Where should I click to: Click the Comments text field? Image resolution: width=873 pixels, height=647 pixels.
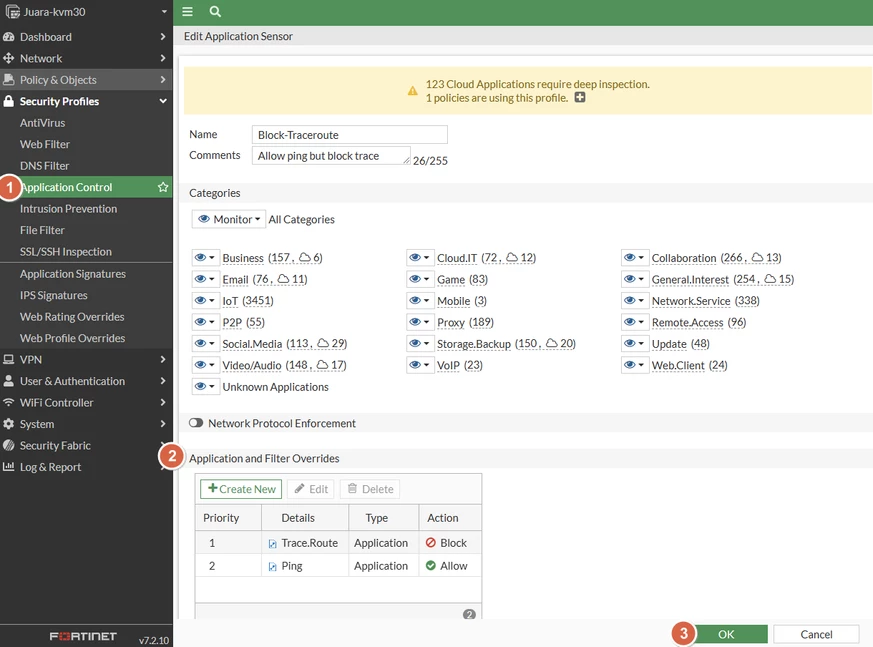click(331, 156)
